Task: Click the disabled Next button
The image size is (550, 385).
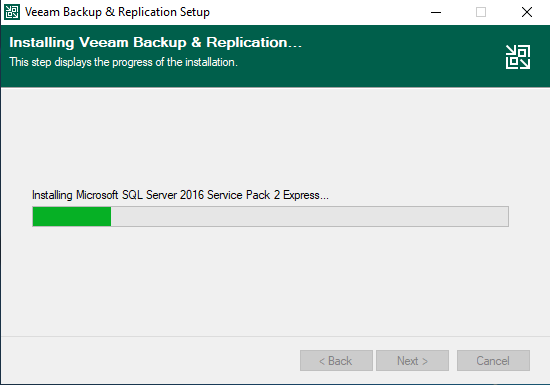Action: coord(412,360)
